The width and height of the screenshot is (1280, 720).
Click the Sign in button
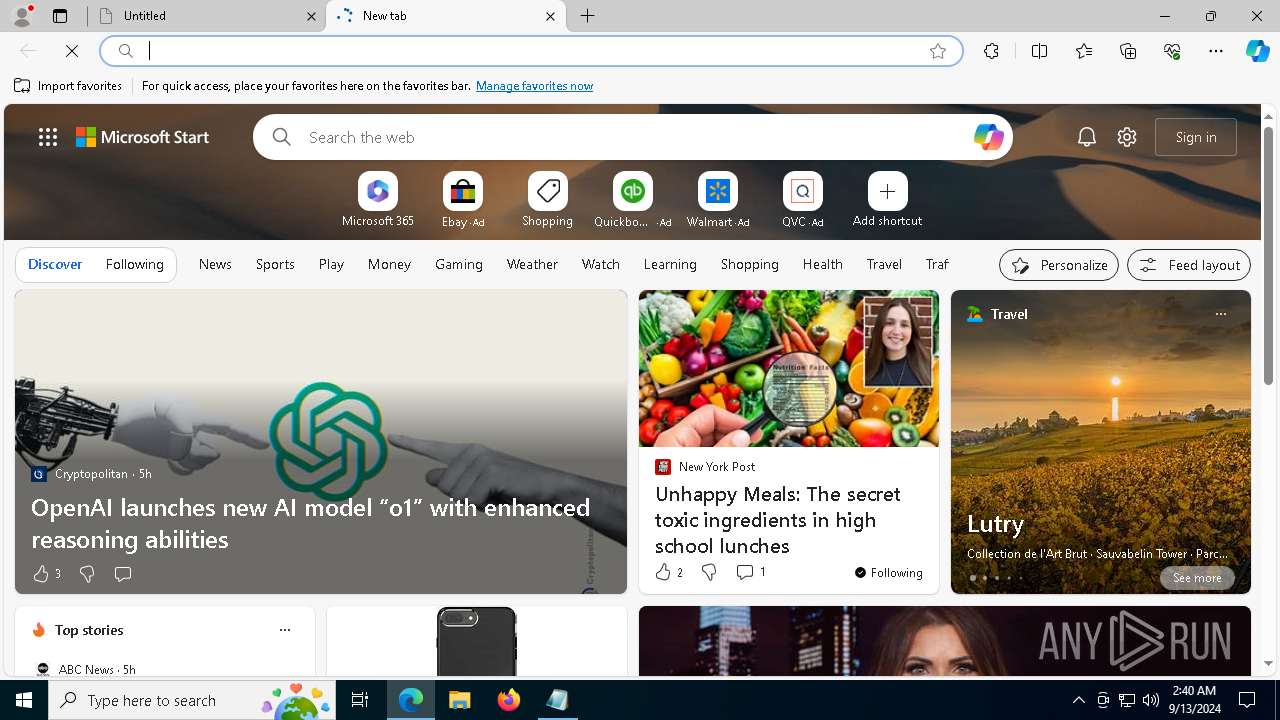1196,137
